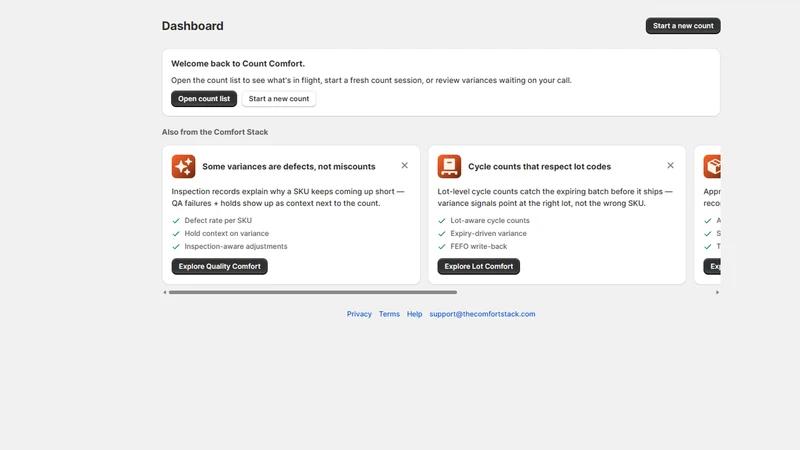Click the 'Hold context on variance' checkmark icon

click(176, 234)
